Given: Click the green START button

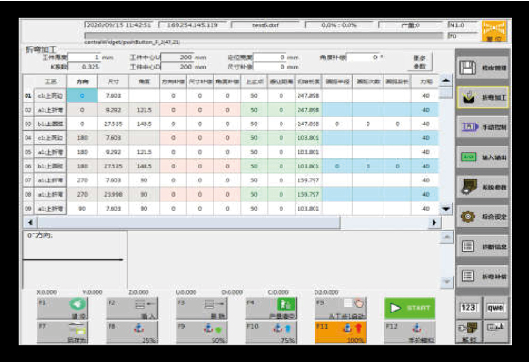Looking at the screenshot, I should click(x=410, y=308).
